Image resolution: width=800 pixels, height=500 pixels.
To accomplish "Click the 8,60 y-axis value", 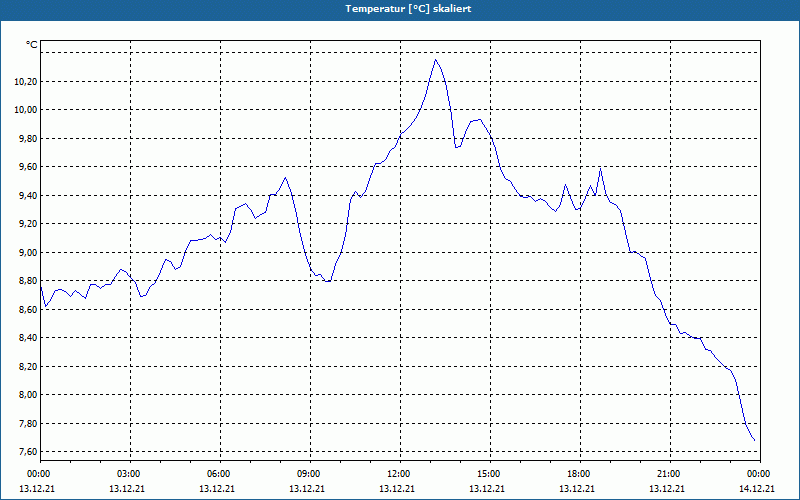I will [30, 309].
